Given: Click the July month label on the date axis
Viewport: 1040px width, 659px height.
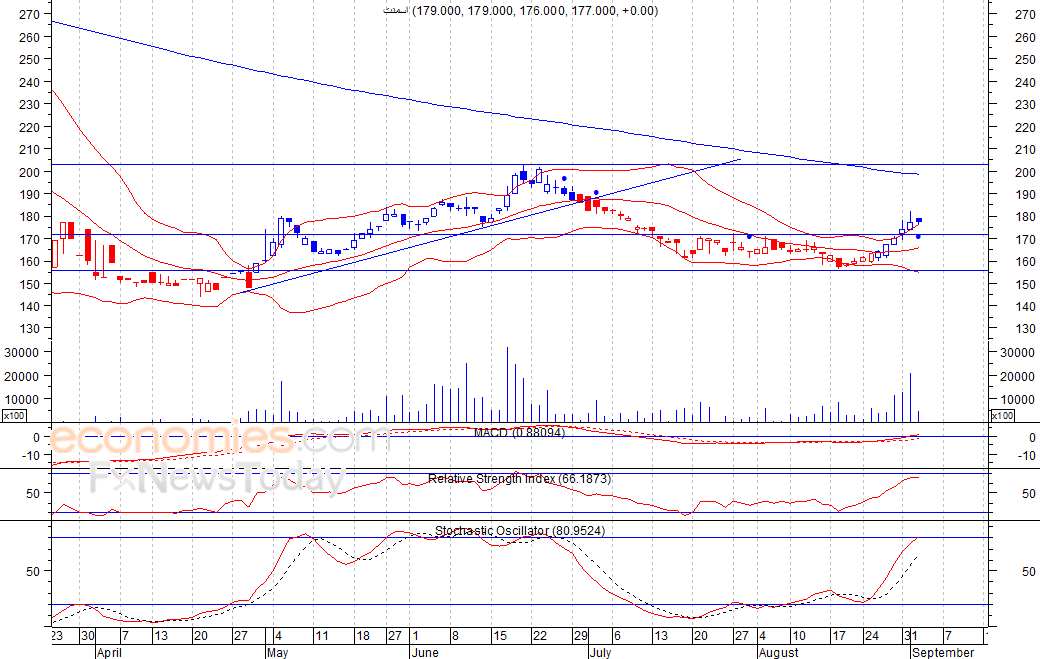Looking at the screenshot, I should pos(600,652).
